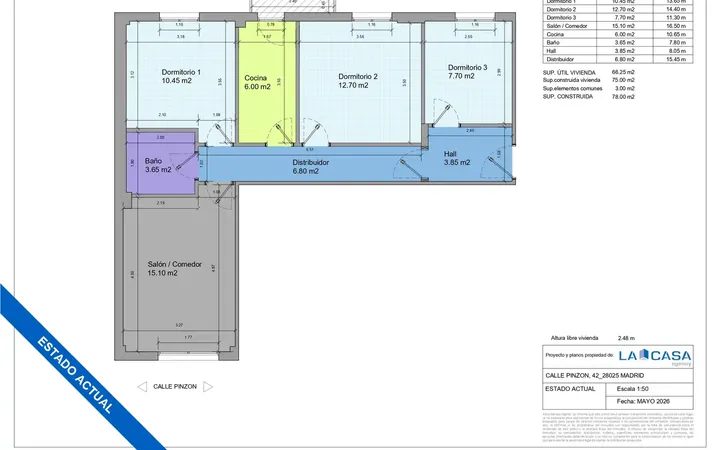Click the 15.45 m perimeter value in the table

676,59
